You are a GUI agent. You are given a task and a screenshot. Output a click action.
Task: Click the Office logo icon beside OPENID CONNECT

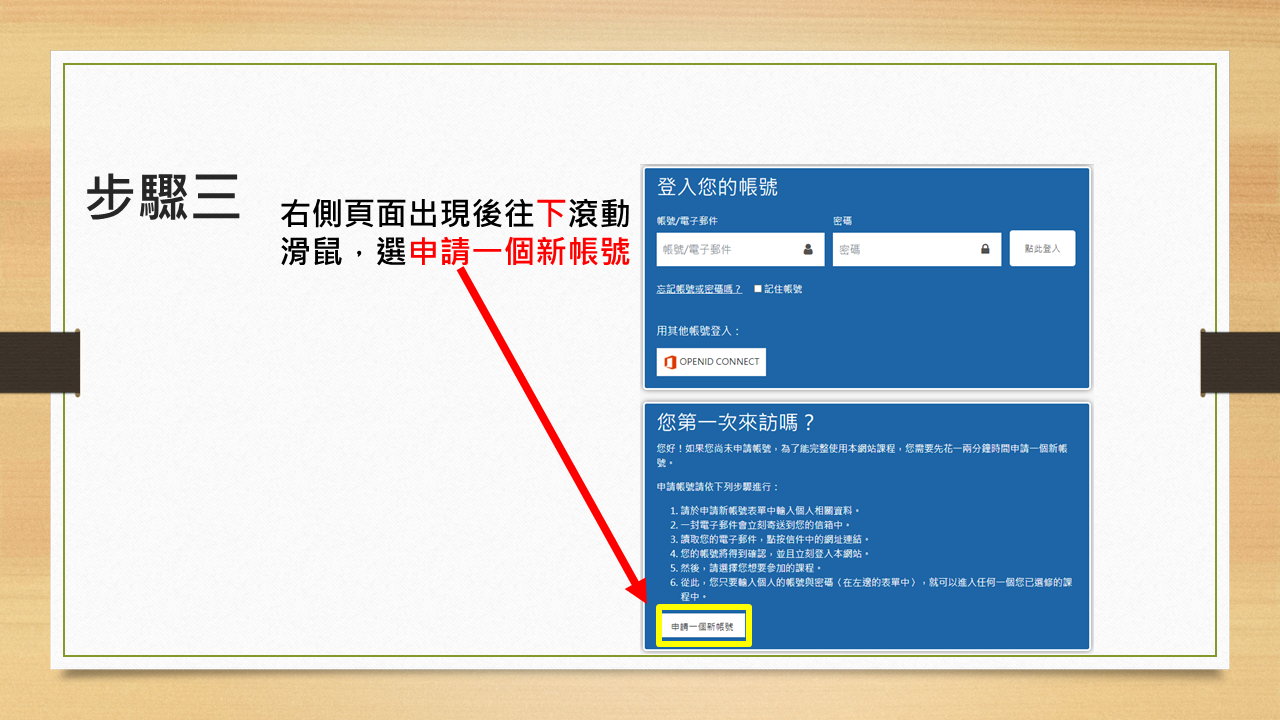pos(670,362)
